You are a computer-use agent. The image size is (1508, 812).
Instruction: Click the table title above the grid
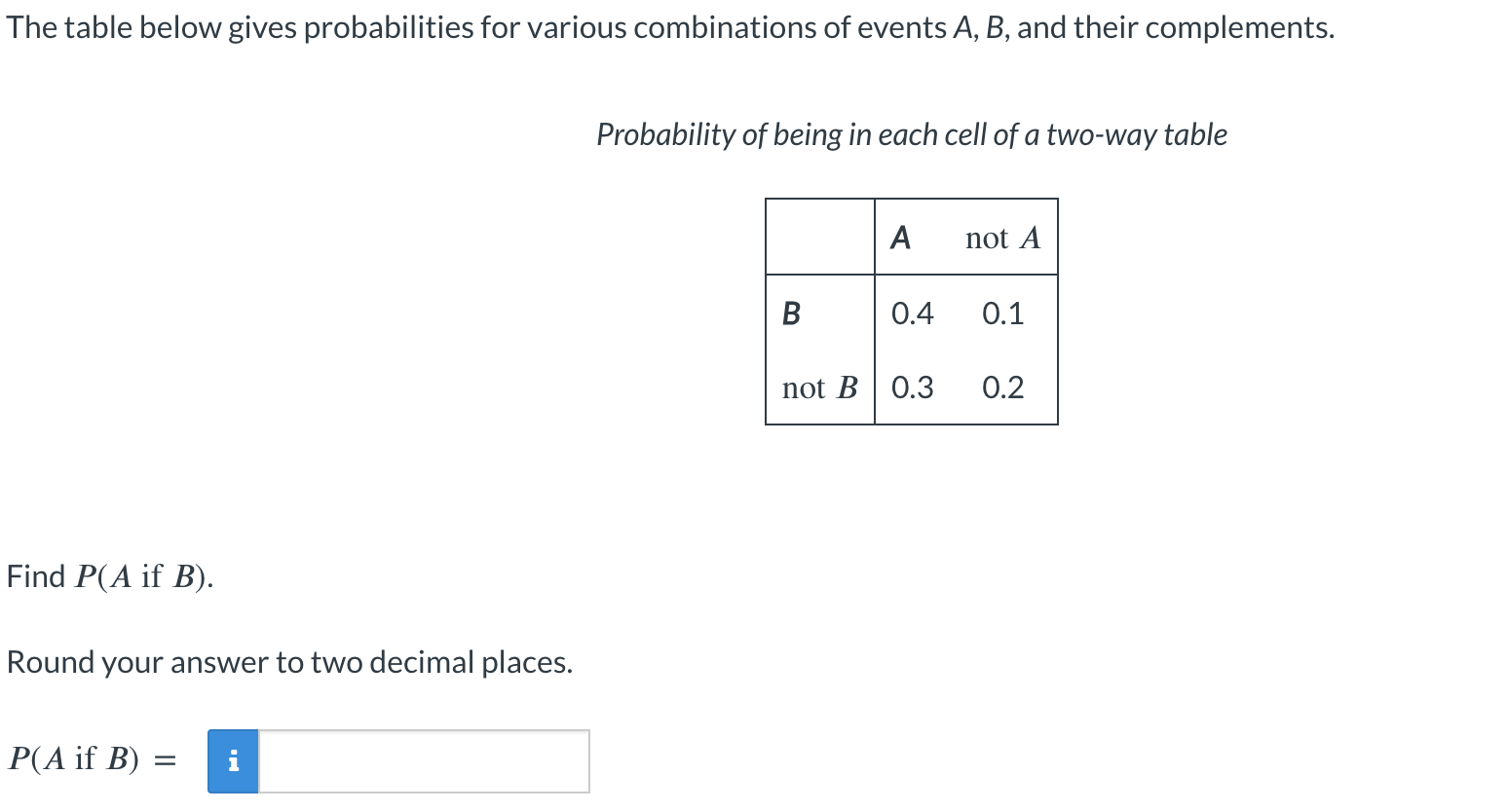[x=912, y=135]
